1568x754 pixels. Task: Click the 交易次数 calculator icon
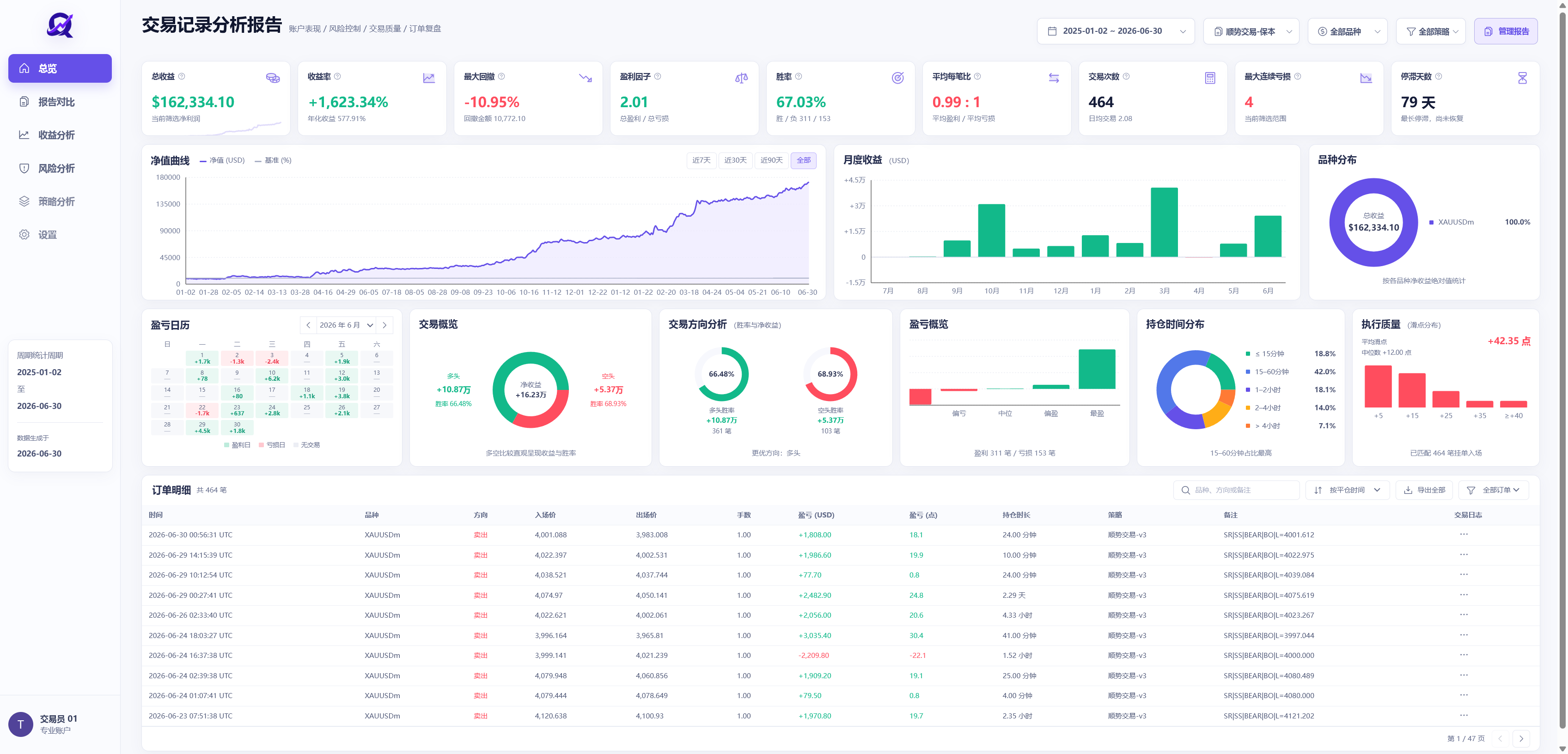point(1210,78)
